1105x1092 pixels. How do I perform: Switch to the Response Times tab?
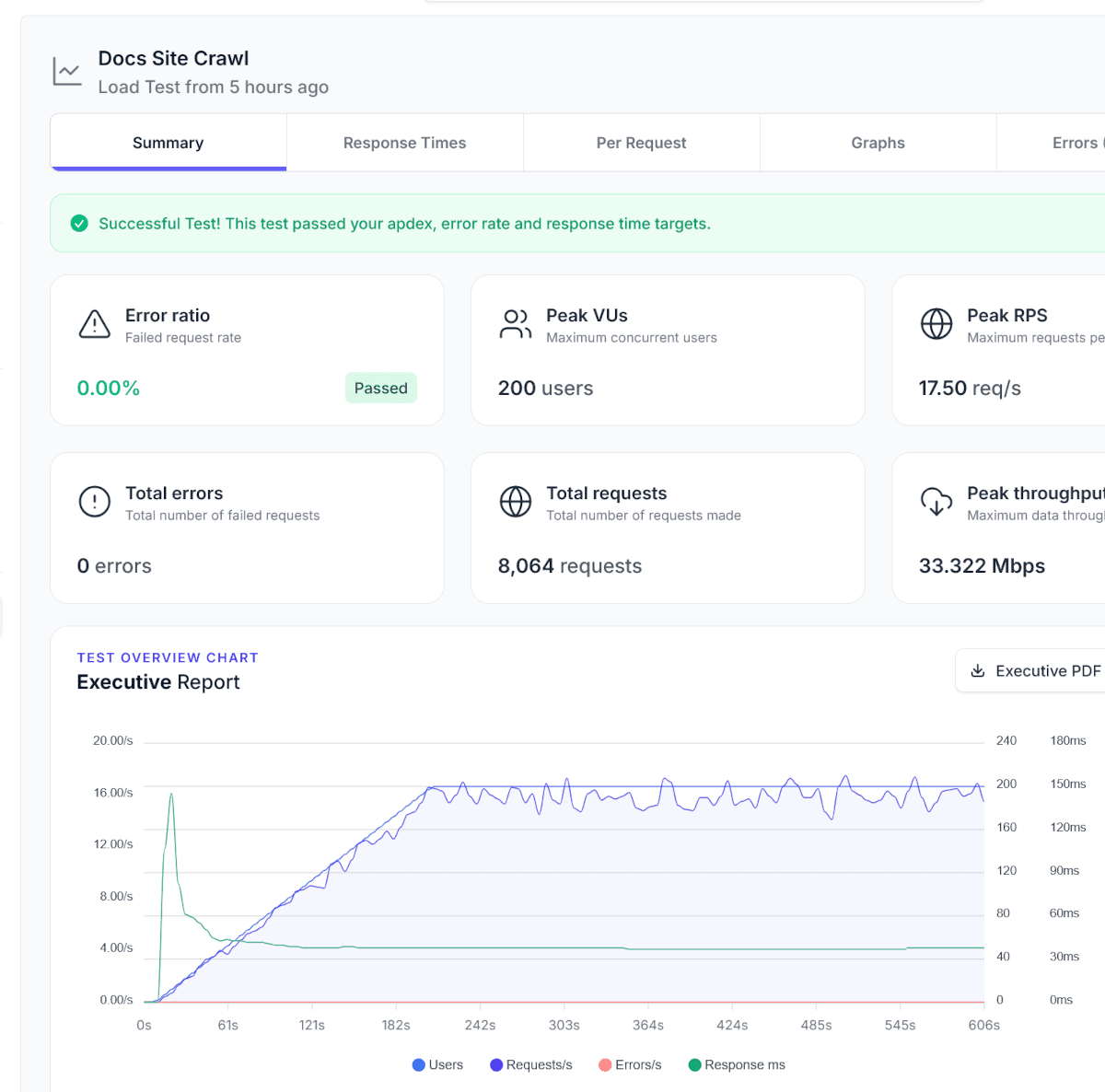[x=404, y=143]
